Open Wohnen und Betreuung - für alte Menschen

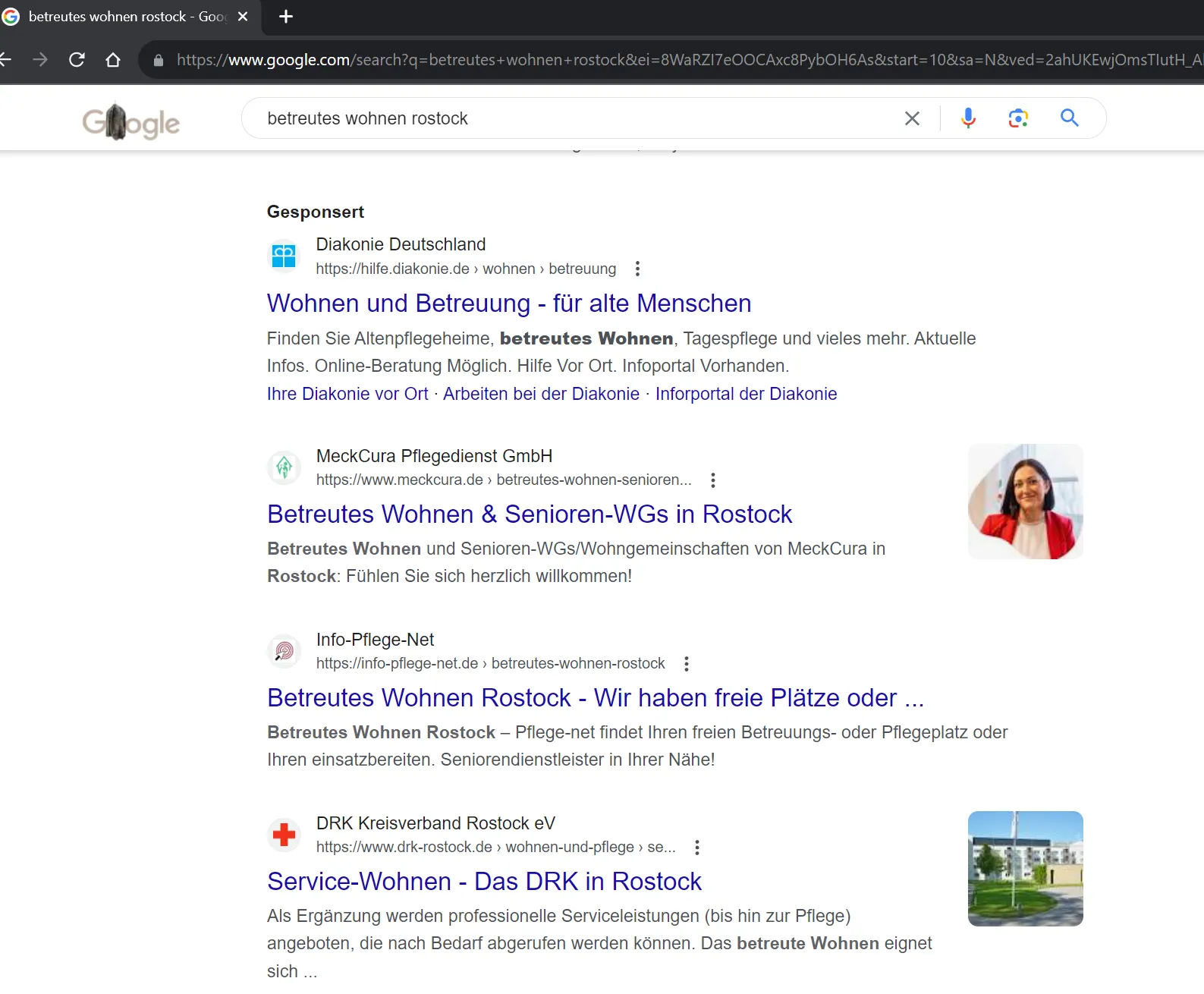(x=509, y=304)
